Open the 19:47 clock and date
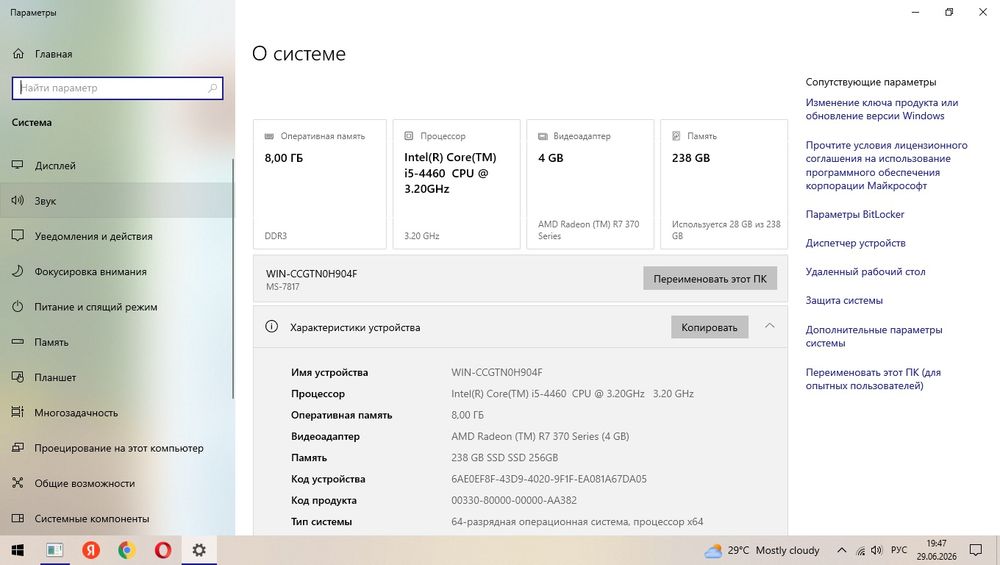Screen dimensions: 1000x565 click(936, 550)
